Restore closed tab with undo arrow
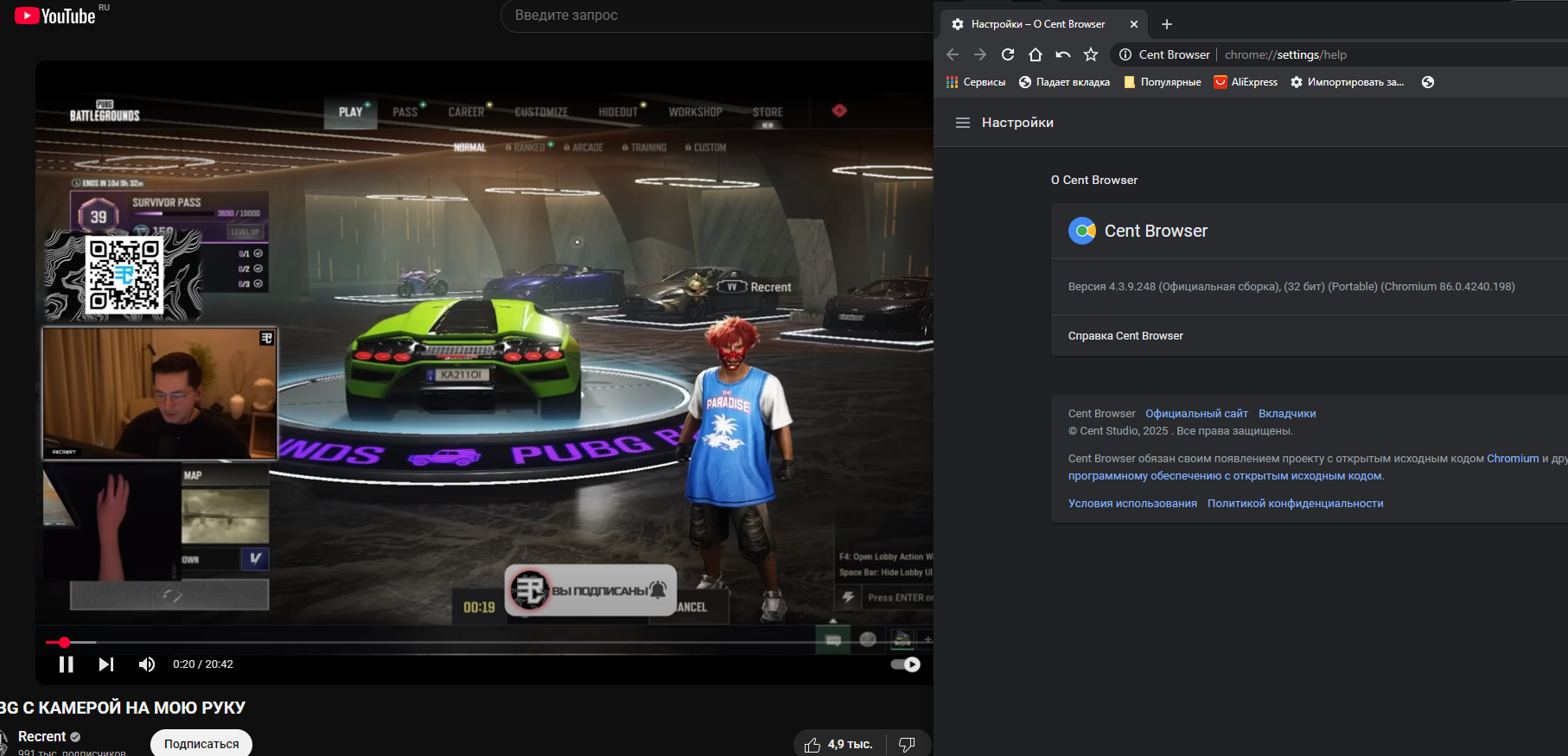The image size is (1568, 756). coord(1063,54)
